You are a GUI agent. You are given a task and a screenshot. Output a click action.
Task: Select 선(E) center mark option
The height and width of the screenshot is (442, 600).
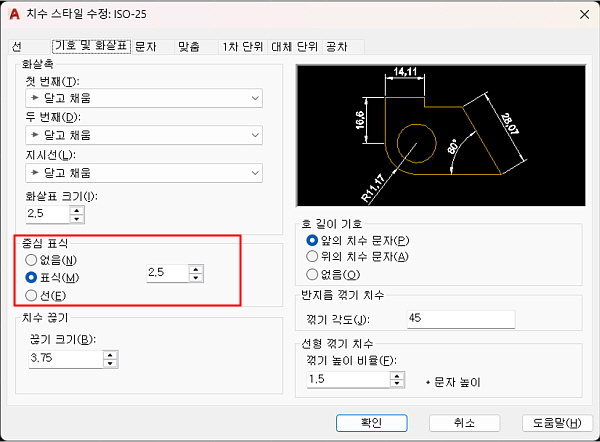coord(46,295)
